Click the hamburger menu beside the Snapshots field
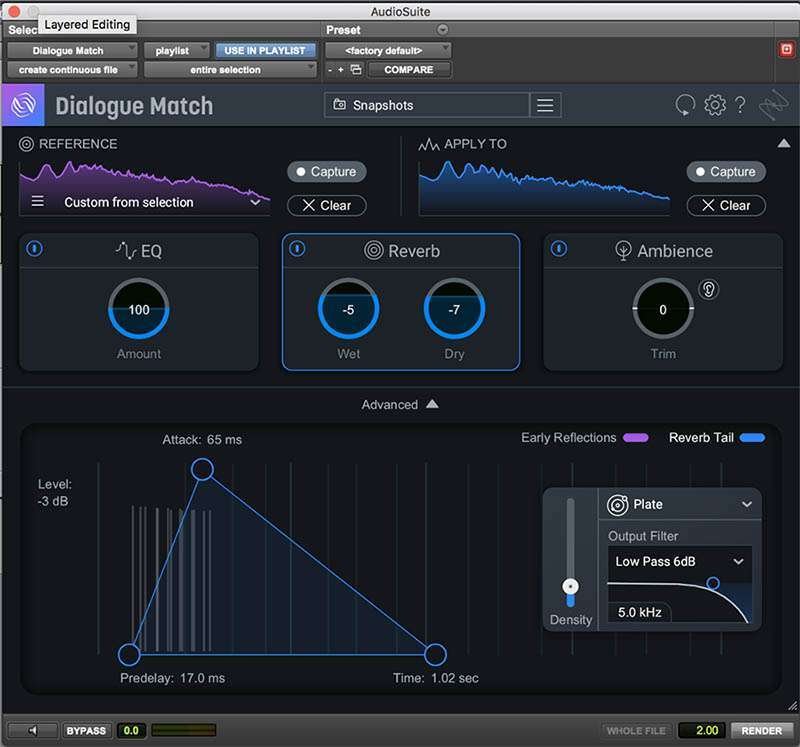Image resolution: width=800 pixels, height=747 pixels. pos(545,104)
